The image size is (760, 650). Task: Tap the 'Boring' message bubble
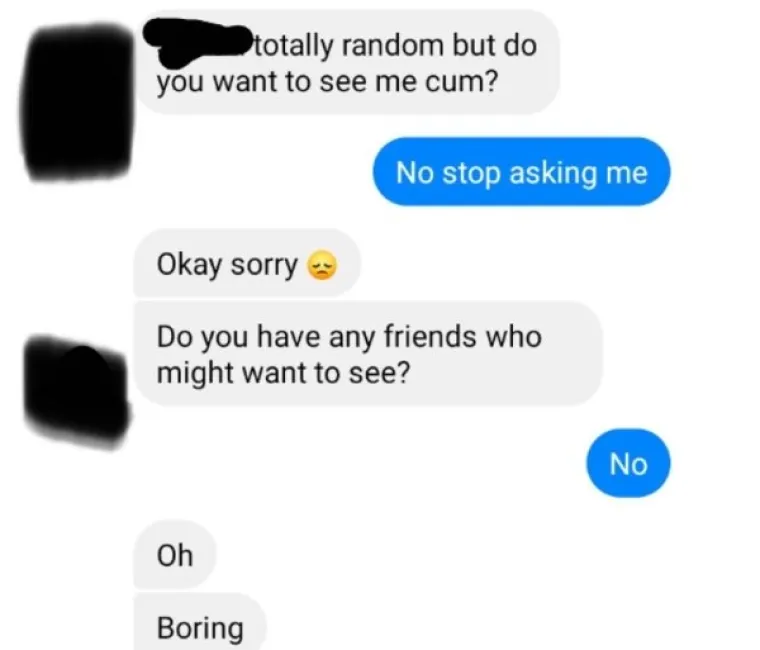[200, 624]
